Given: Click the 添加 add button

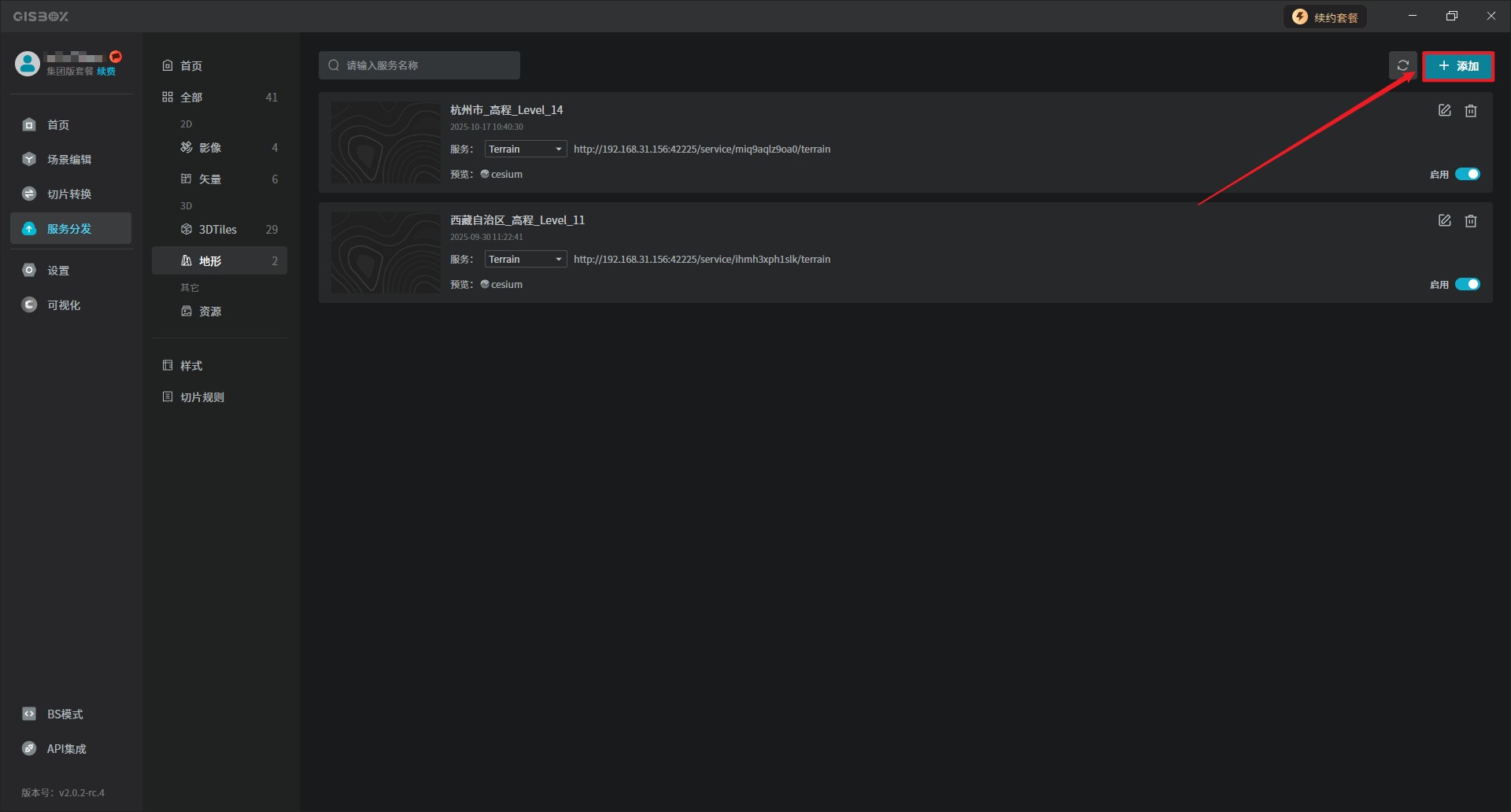Looking at the screenshot, I should click(1458, 66).
